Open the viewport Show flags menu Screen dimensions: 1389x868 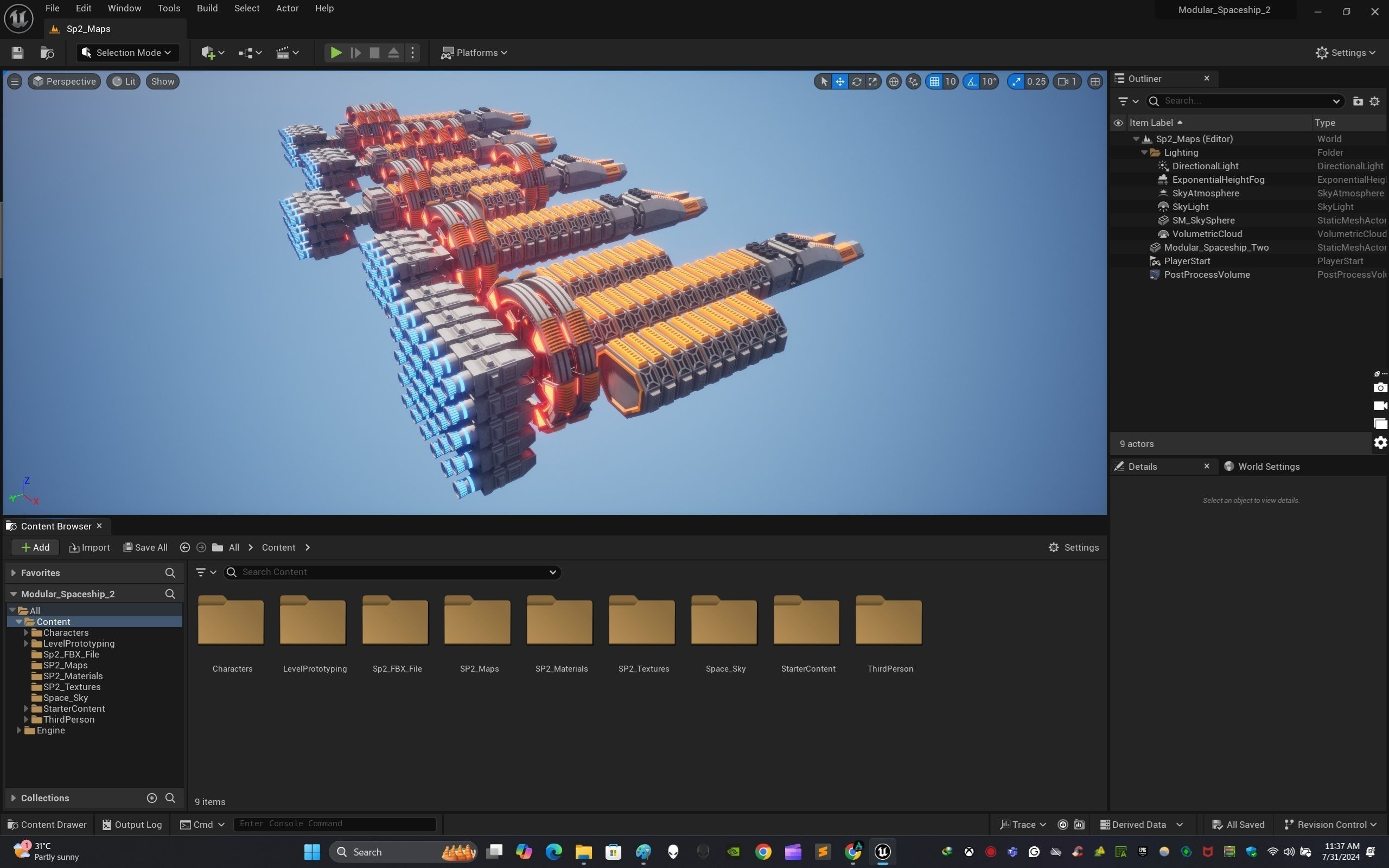tap(162, 81)
